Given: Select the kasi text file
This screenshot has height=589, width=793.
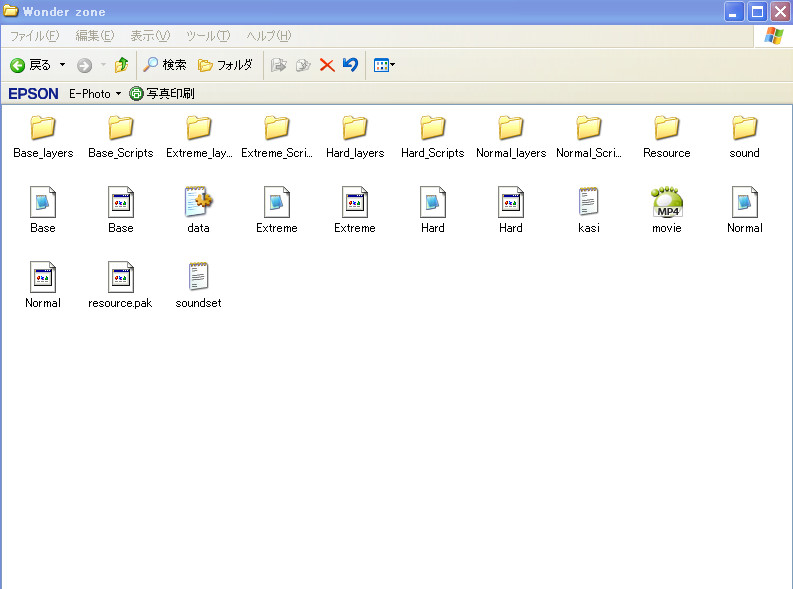Looking at the screenshot, I should click(588, 202).
